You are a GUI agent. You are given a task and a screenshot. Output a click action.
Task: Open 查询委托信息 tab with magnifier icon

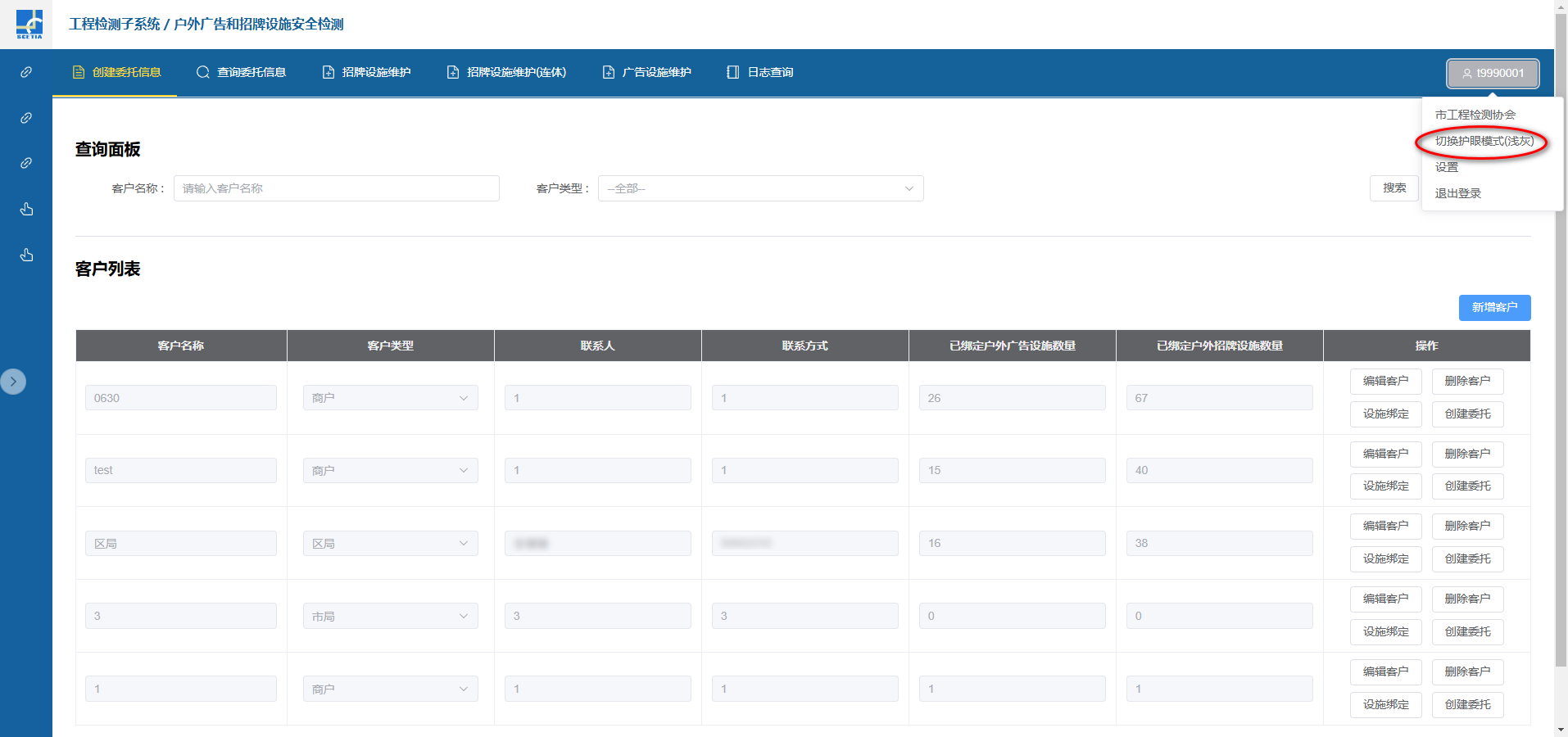(x=241, y=72)
